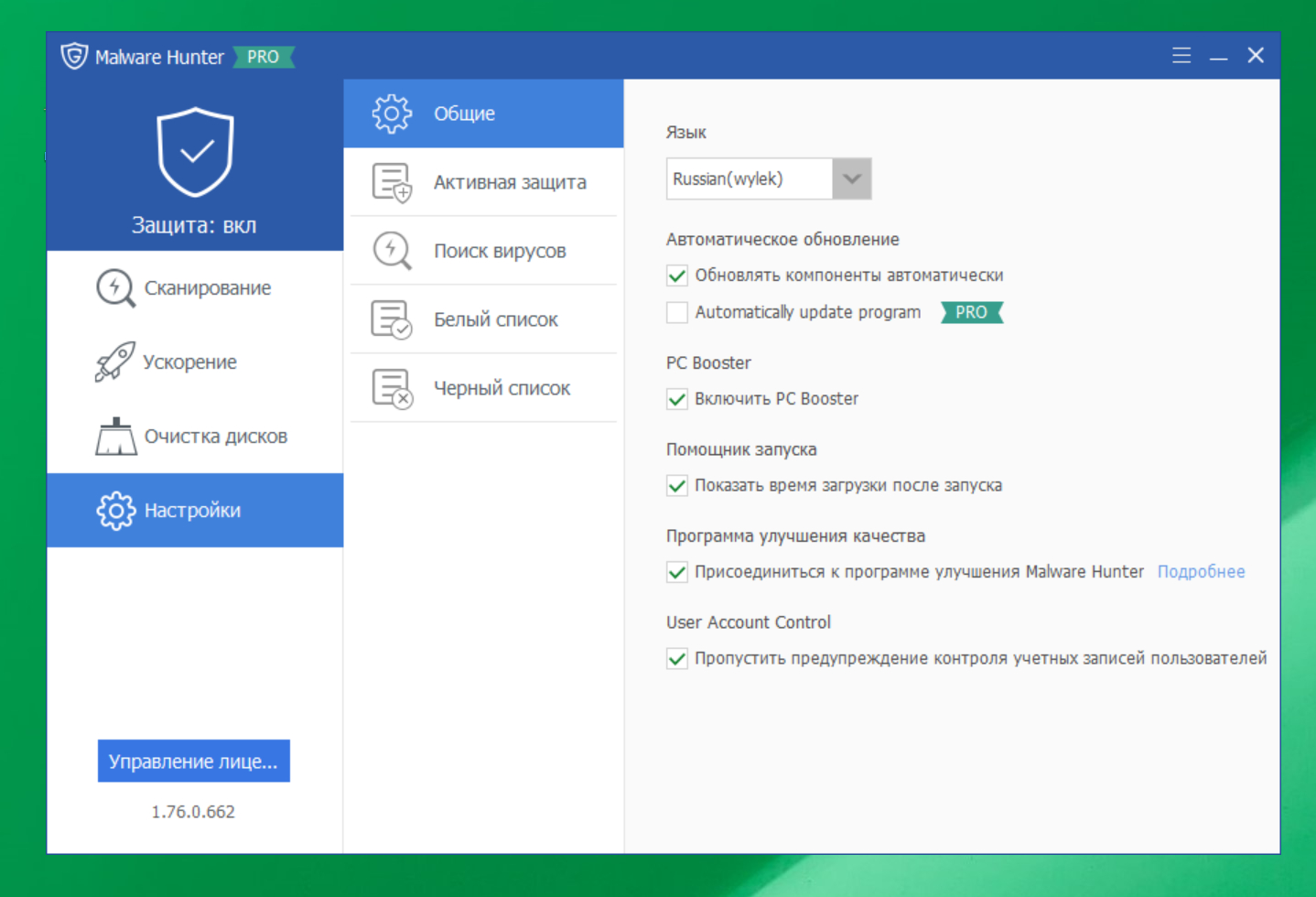Open the Общие settings tab

click(483, 113)
